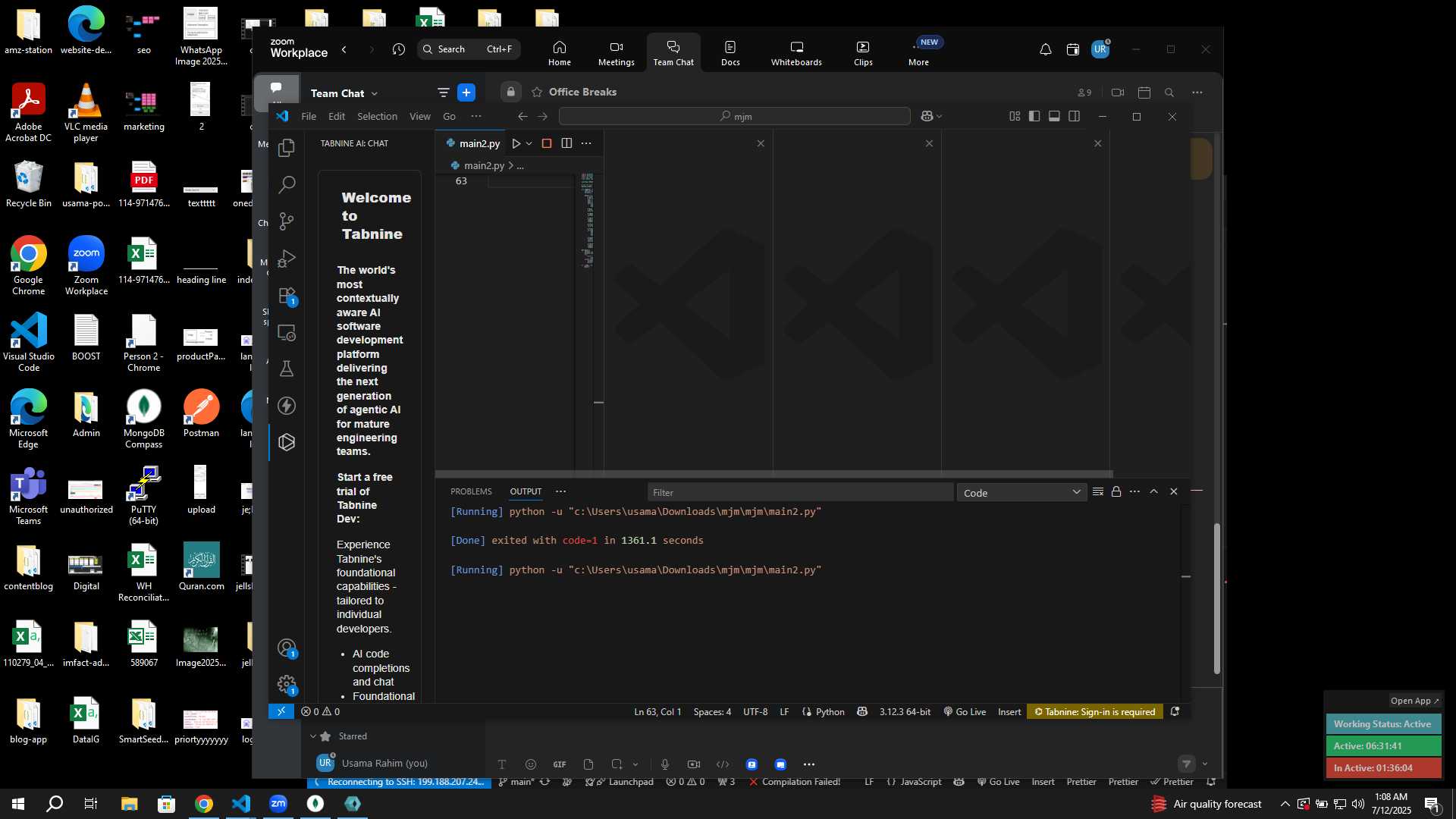Open the Thunder Client lightning icon
Screen dimensions: 1456x819
click(287, 406)
